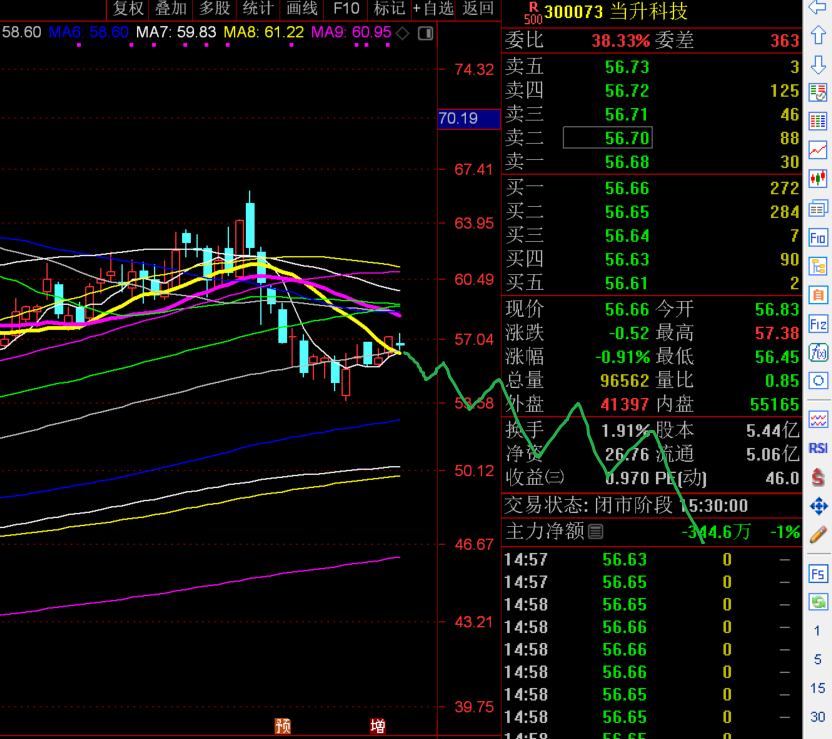Screen dimensions: 832x739
Task: Click the 卖五 price 56.73
Action: [627, 67]
